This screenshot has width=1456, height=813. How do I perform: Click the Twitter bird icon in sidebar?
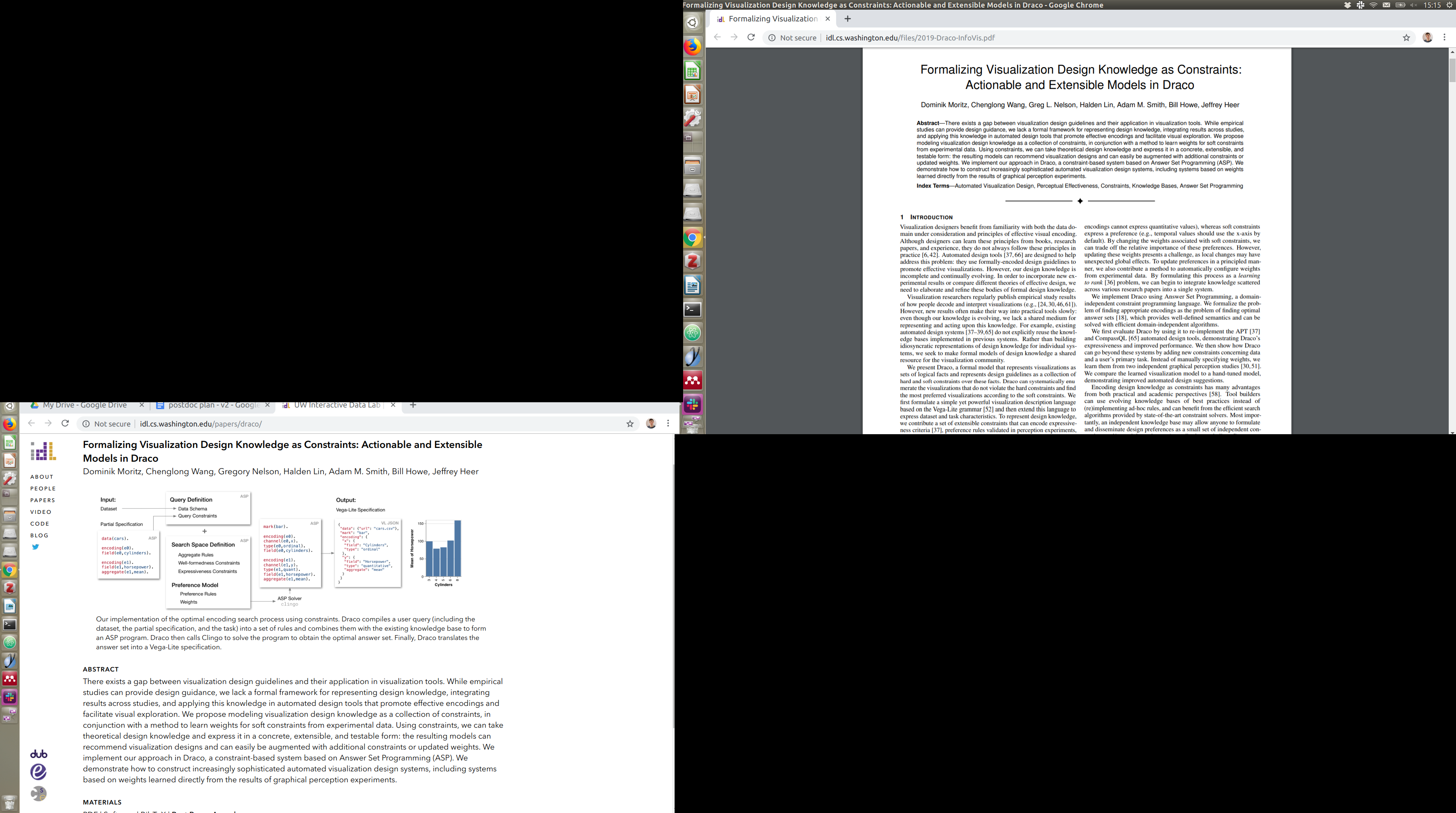[x=35, y=547]
